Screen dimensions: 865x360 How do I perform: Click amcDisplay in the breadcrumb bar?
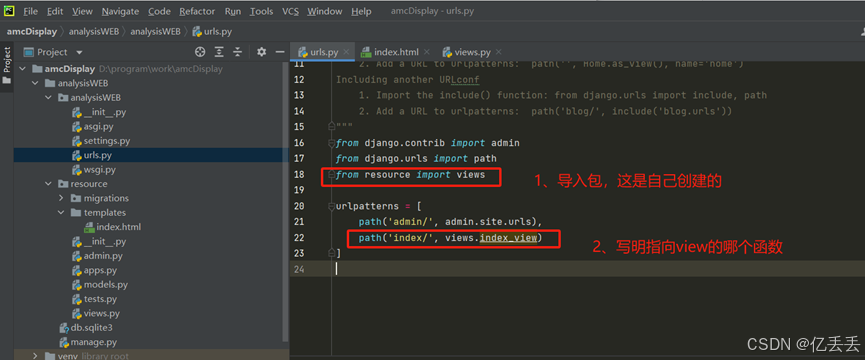(31, 31)
